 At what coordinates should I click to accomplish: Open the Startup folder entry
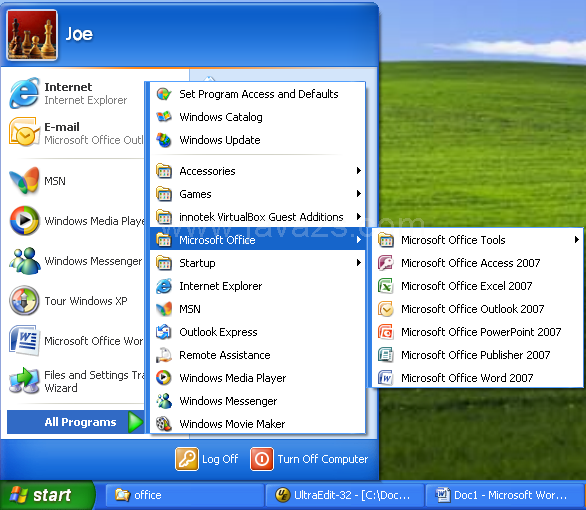(257, 263)
